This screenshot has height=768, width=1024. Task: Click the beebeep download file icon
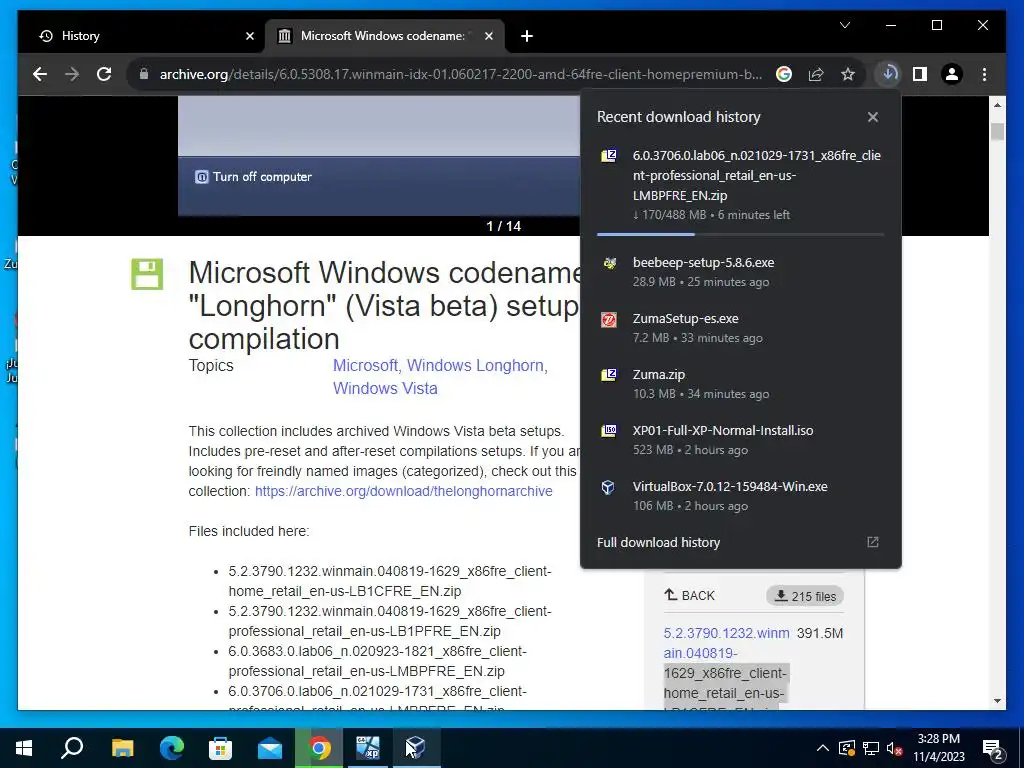(x=609, y=263)
